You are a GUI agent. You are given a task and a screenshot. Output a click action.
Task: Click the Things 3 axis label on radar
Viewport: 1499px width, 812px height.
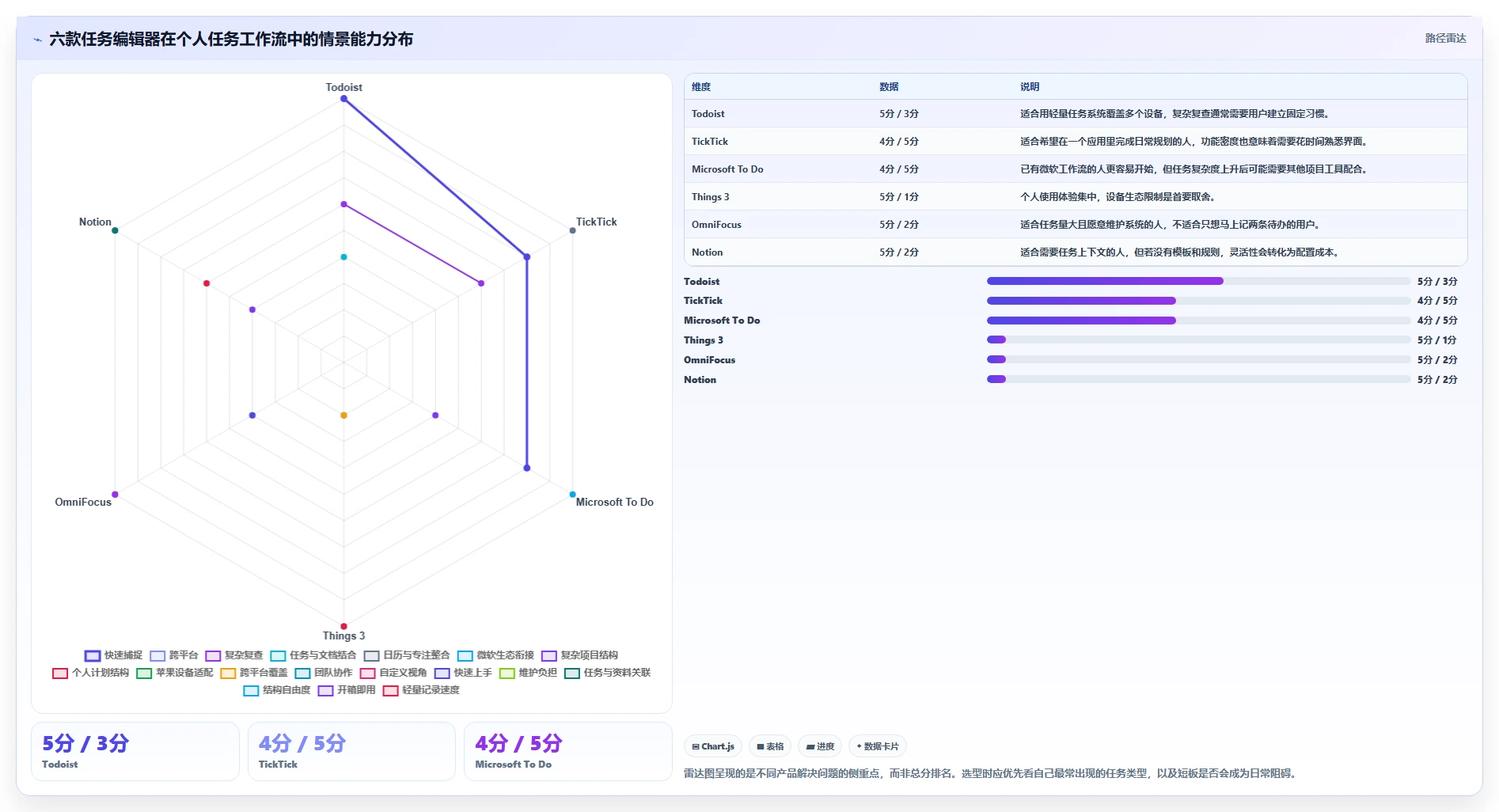[343, 636]
